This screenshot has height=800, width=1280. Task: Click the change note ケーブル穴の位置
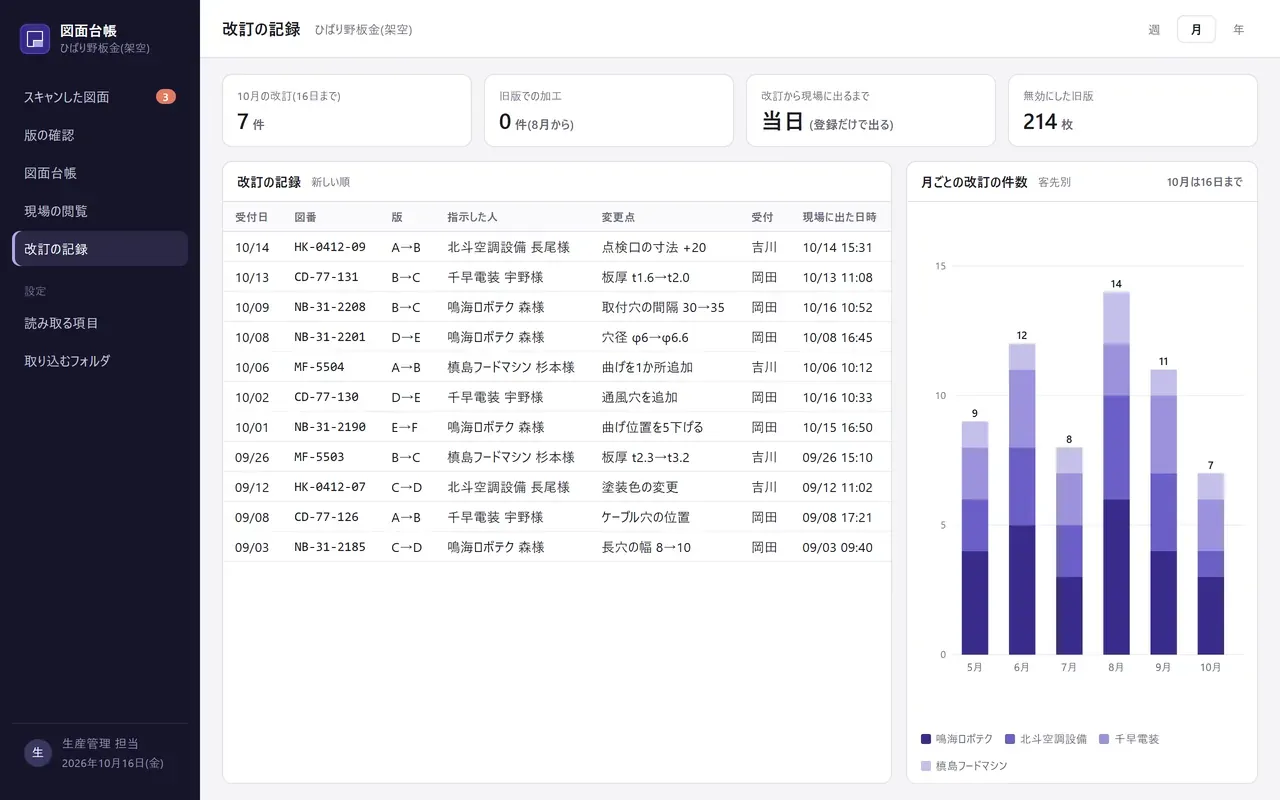646,517
